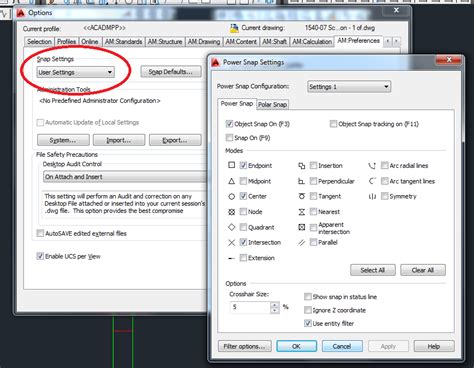This screenshot has height=368, width=474.
Task: Click the Crosshair Size input field
Action: 250,307
